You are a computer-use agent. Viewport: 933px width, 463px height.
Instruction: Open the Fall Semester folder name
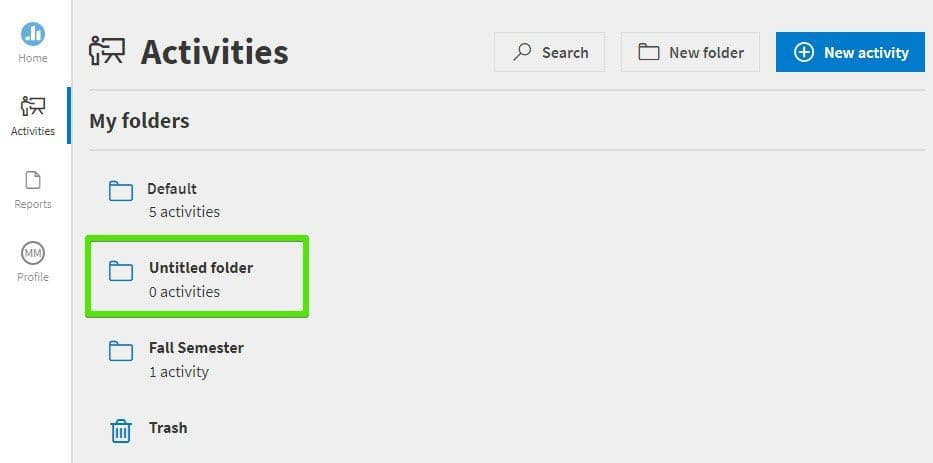click(196, 348)
